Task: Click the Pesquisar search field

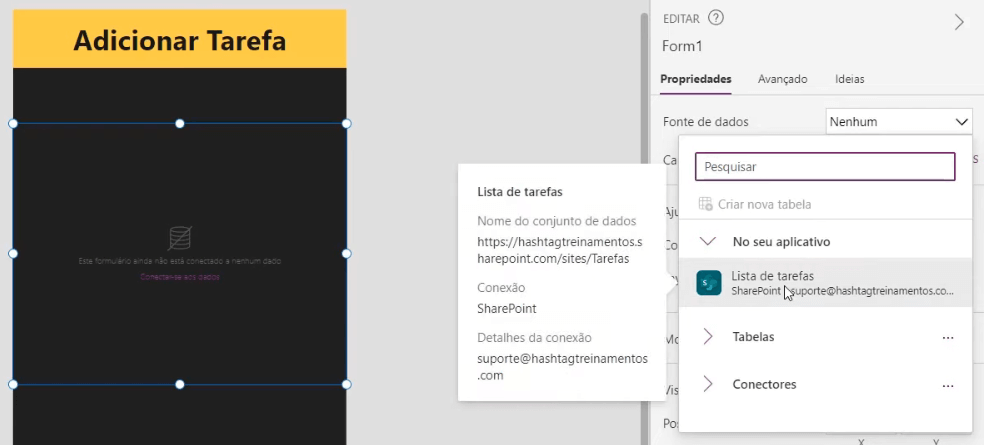Action: 825,167
